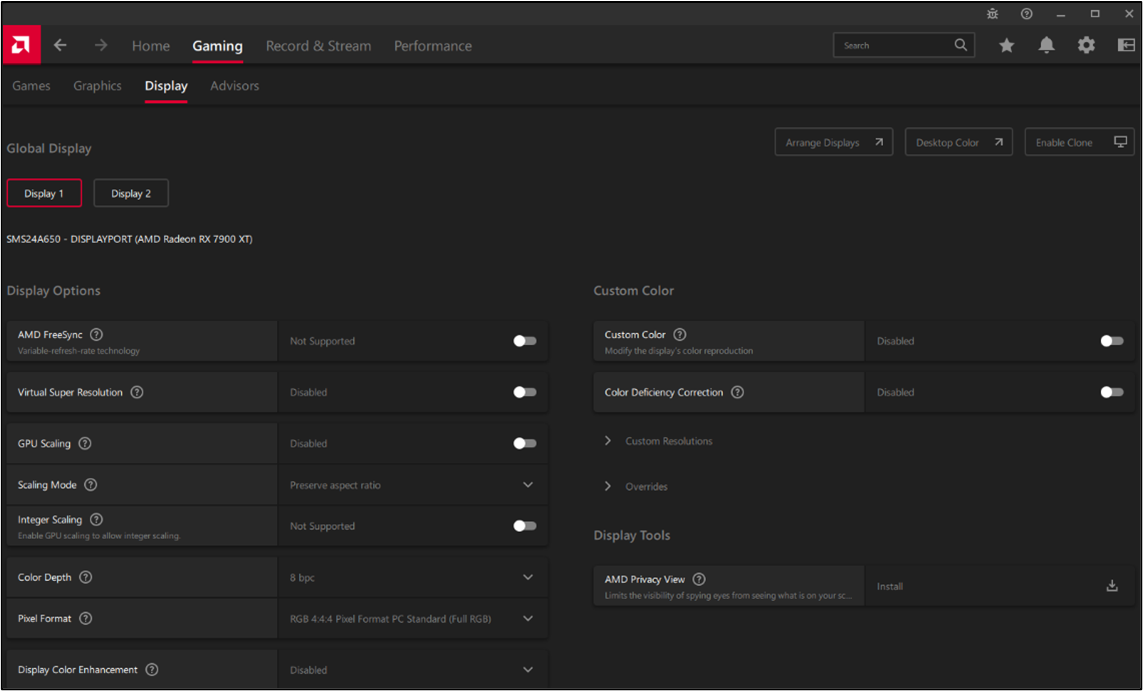
Task: Open Record & Stream tab
Action: pyautogui.click(x=319, y=46)
